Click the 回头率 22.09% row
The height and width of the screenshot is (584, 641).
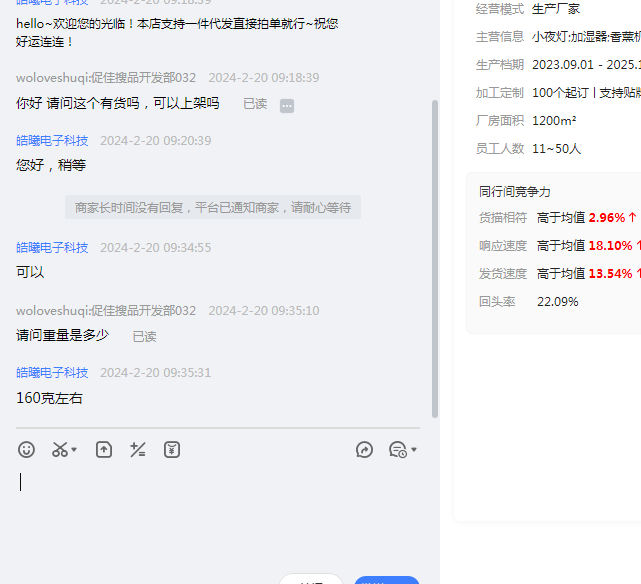coord(529,301)
